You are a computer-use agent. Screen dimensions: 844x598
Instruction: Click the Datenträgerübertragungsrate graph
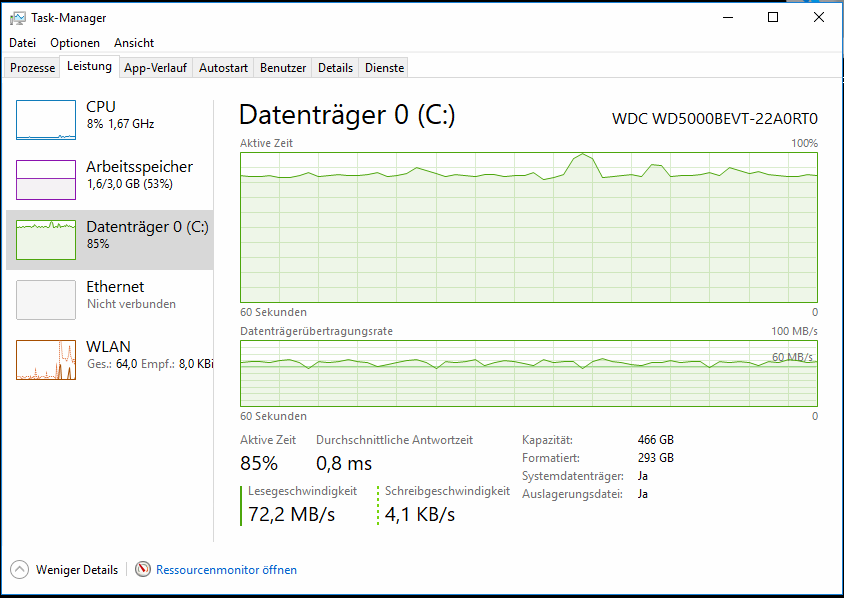[x=528, y=373]
